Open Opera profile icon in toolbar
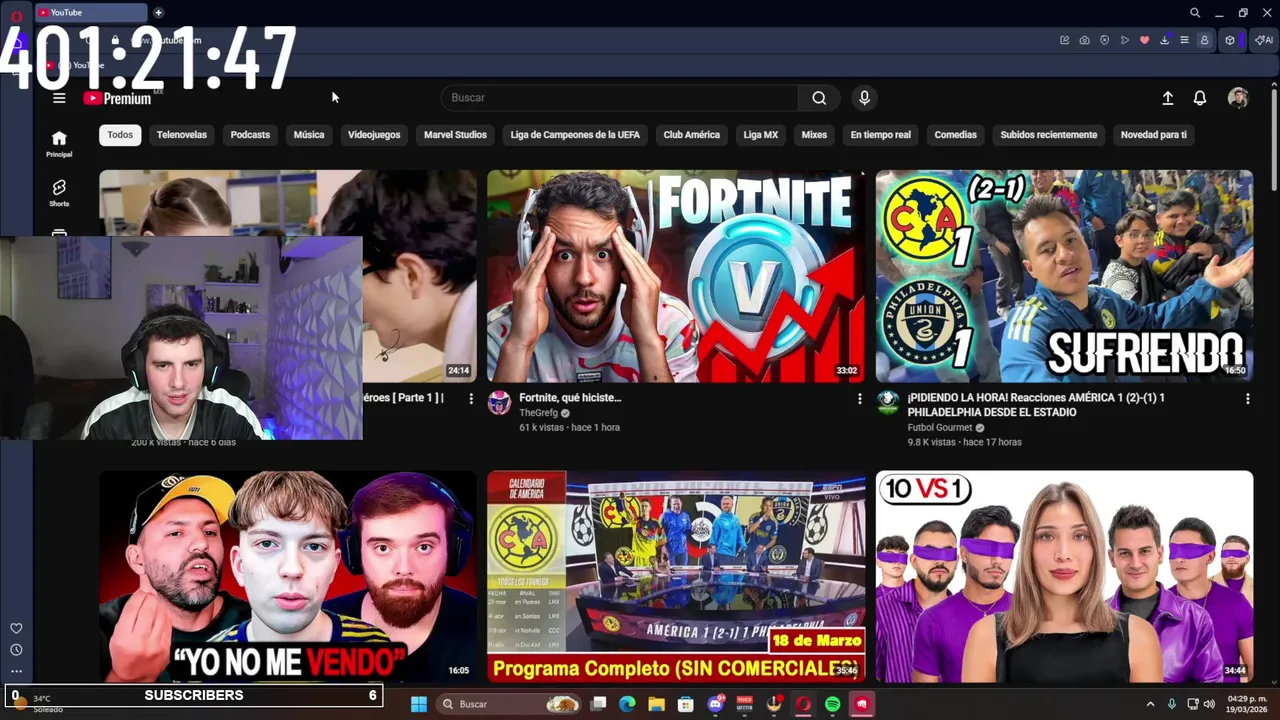 point(1204,40)
